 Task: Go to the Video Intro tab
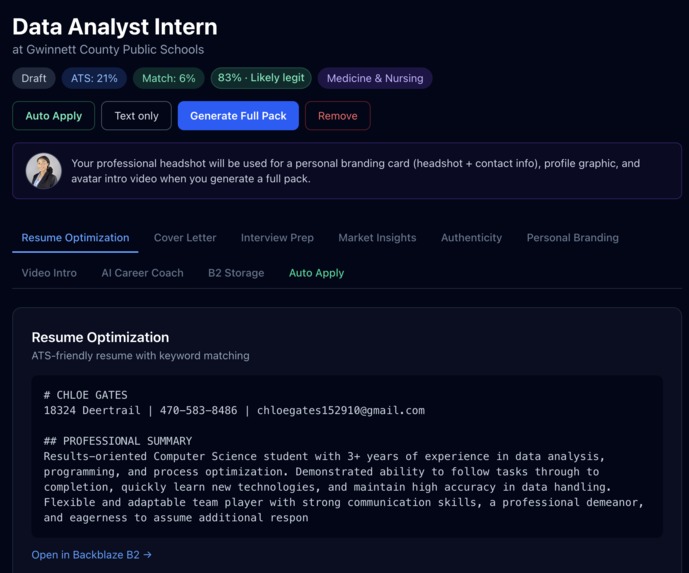tap(49, 273)
